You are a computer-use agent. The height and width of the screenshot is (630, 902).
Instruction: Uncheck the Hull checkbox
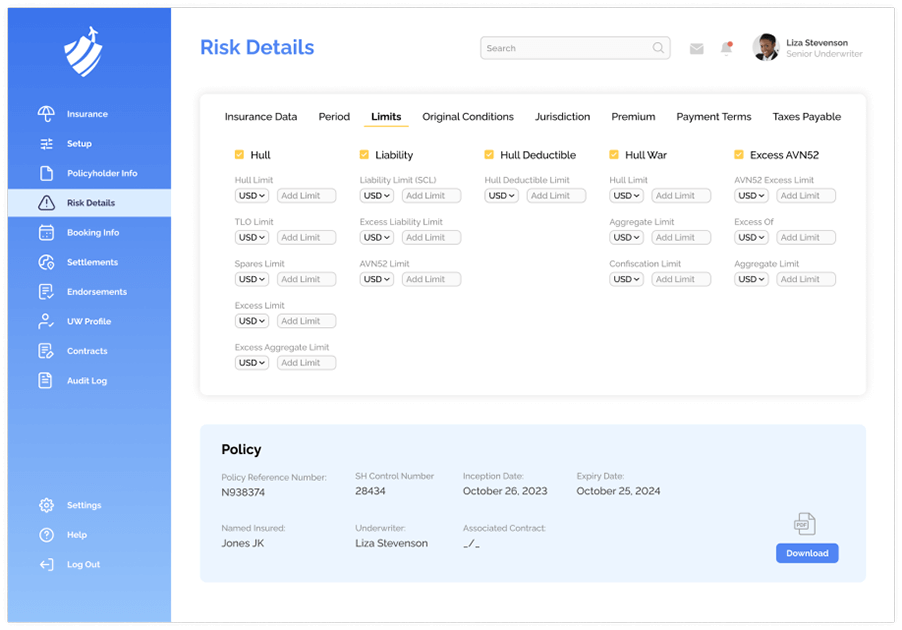pyautogui.click(x=239, y=155)
